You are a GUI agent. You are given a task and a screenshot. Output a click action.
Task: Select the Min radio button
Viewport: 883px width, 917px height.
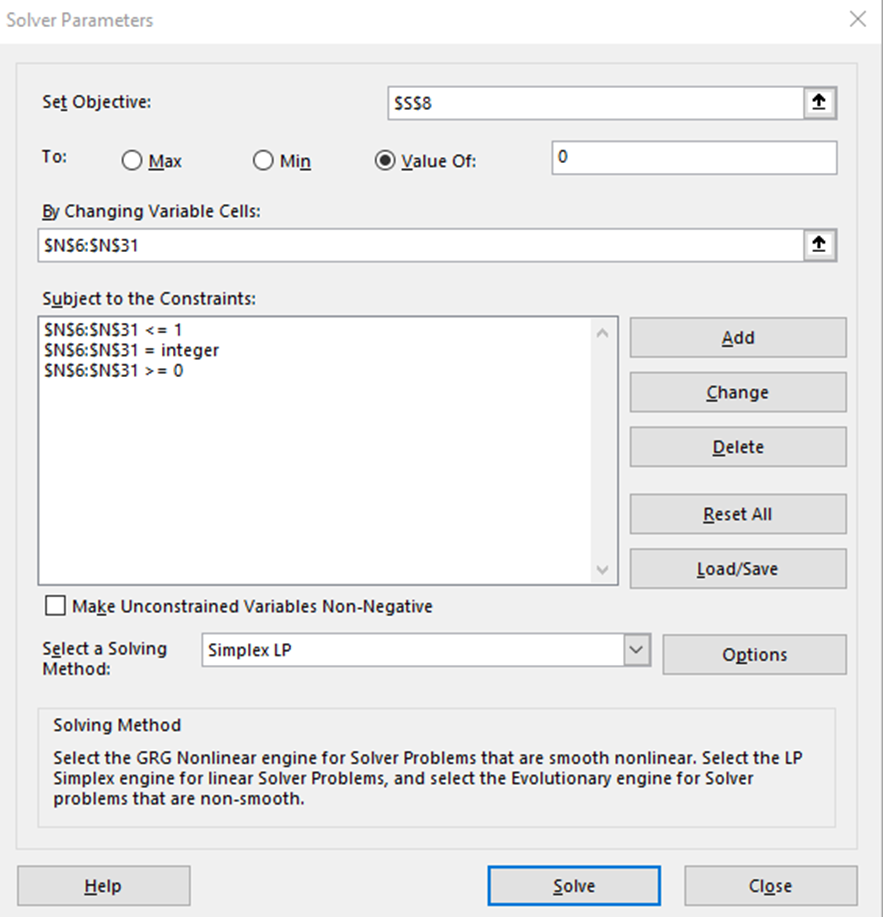point(263,161)
